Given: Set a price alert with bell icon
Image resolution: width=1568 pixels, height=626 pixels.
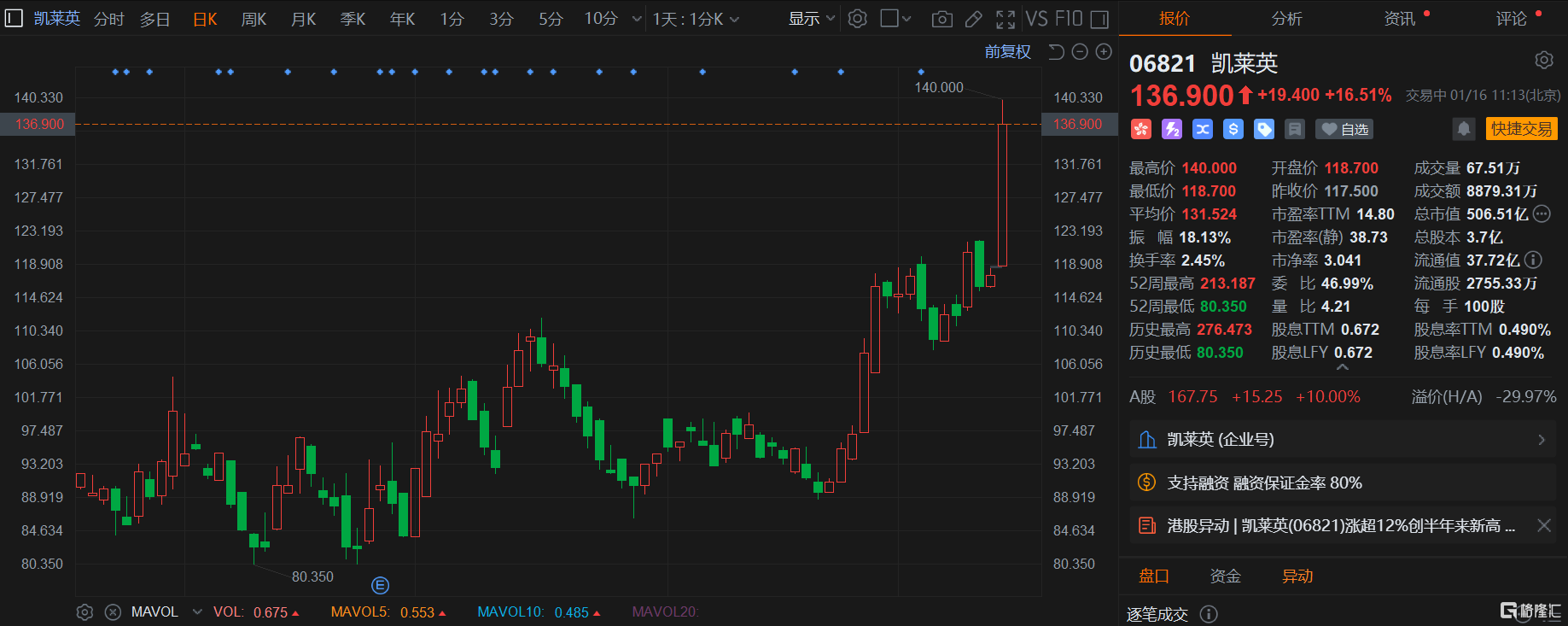Looking at the screenshot, I should click(x=1464, y=129).
